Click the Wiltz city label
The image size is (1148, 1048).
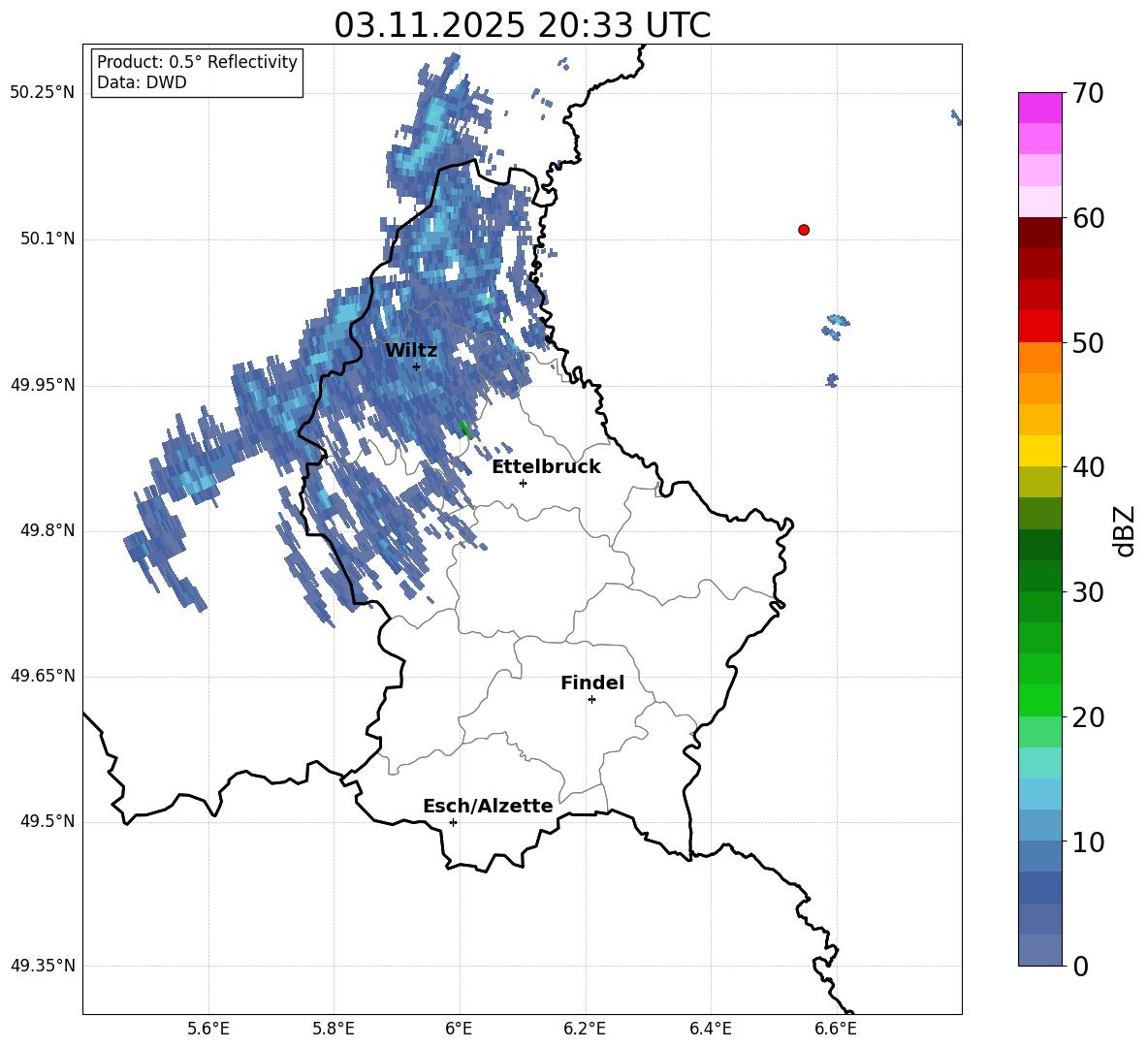point(411,350)
